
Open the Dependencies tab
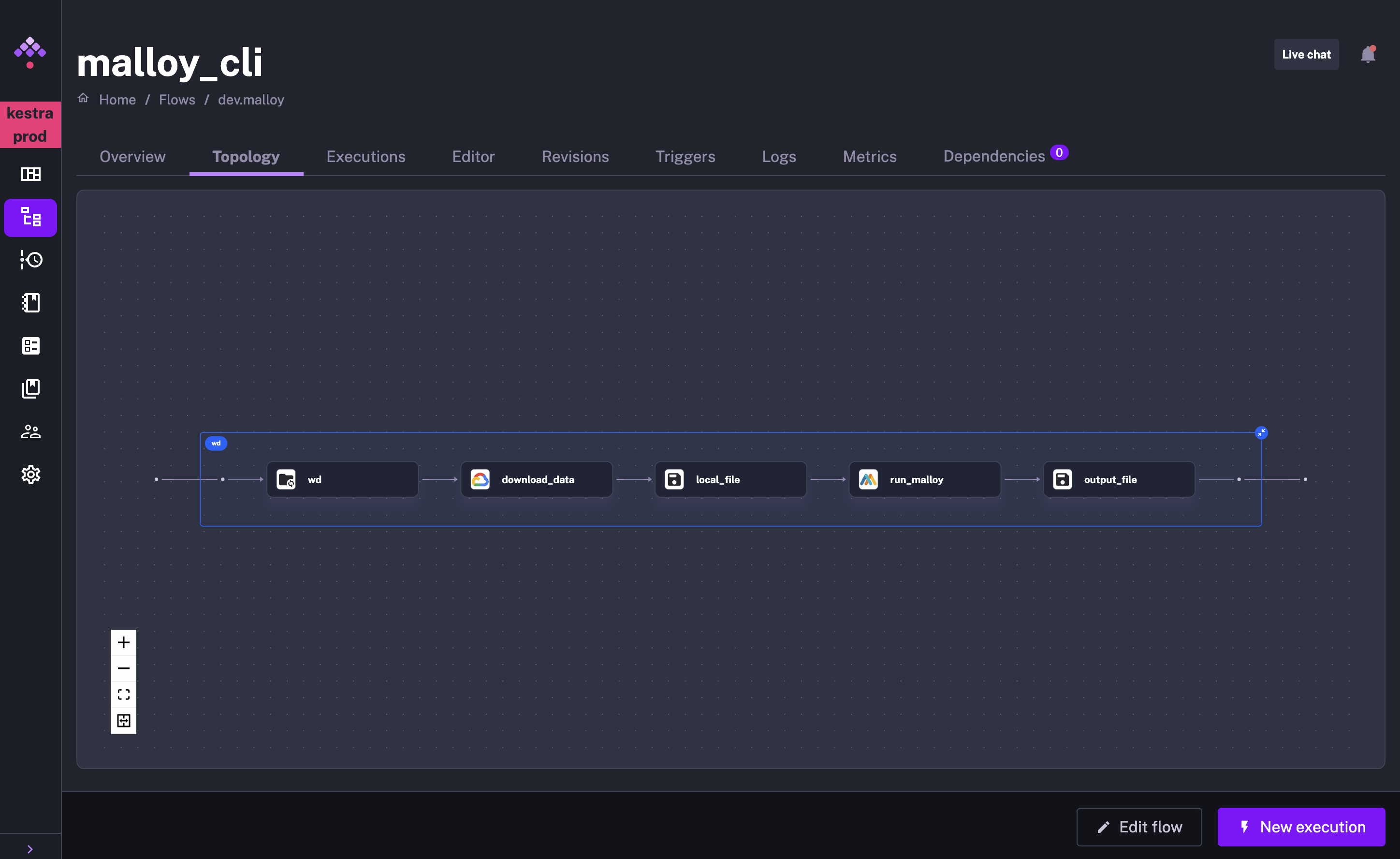coord(994,156)
